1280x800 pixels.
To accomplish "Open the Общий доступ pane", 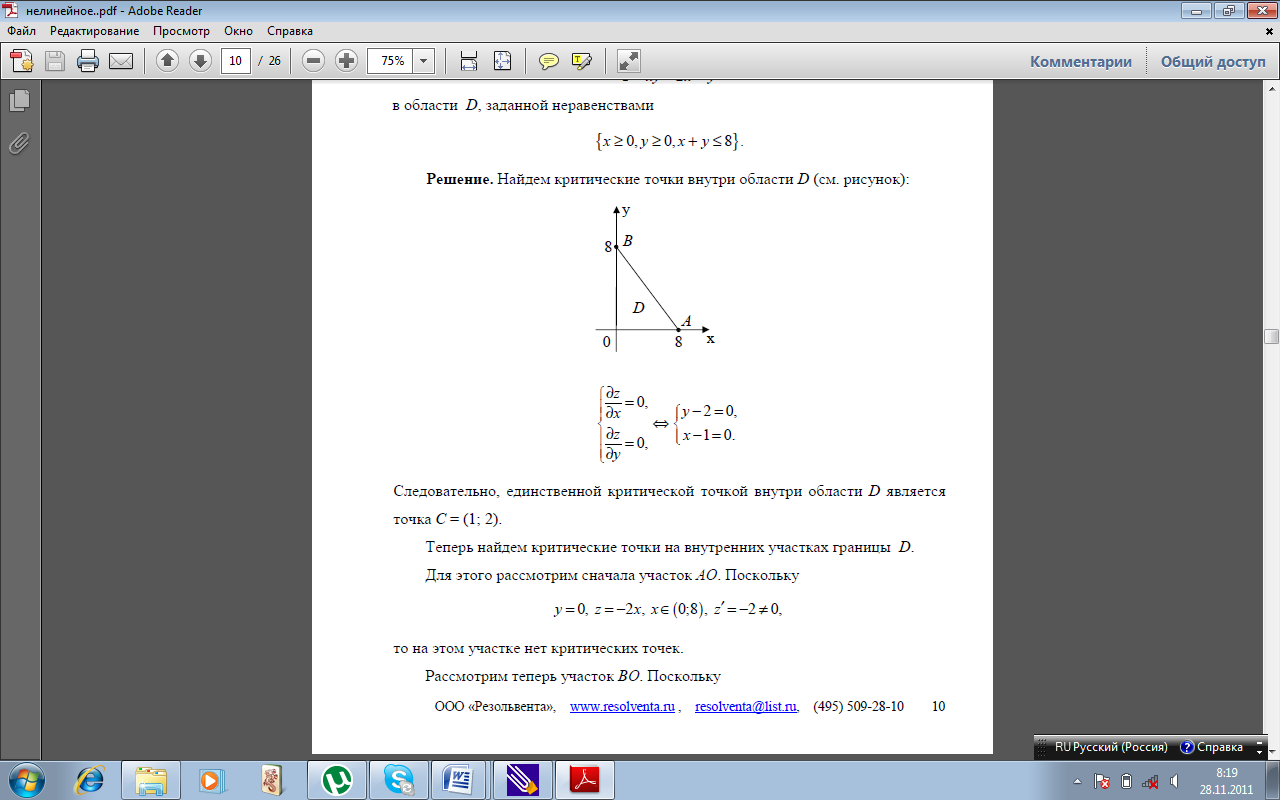I will click(x=1212, y=61).
